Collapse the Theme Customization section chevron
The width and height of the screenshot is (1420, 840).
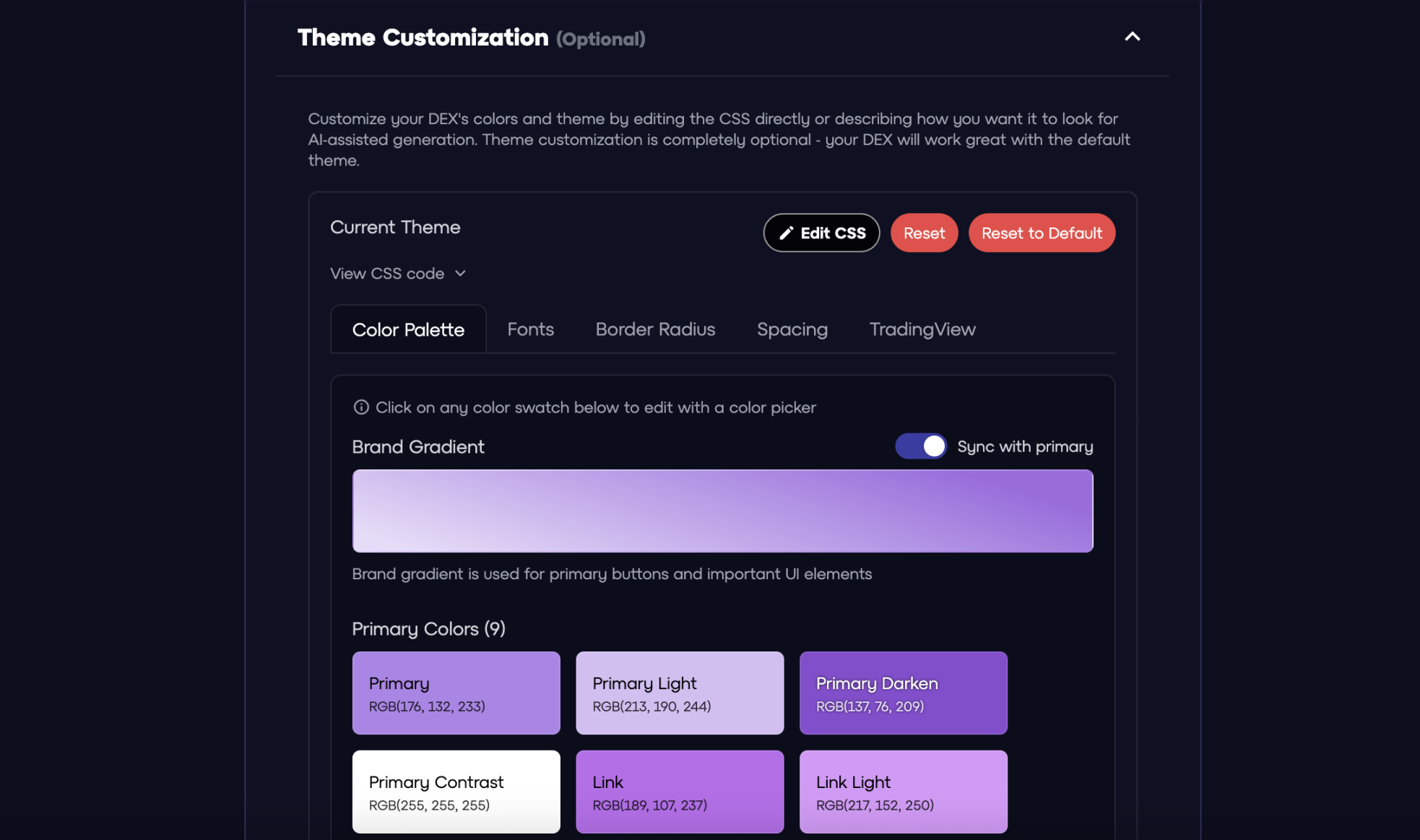click(x=1132, y=37)
